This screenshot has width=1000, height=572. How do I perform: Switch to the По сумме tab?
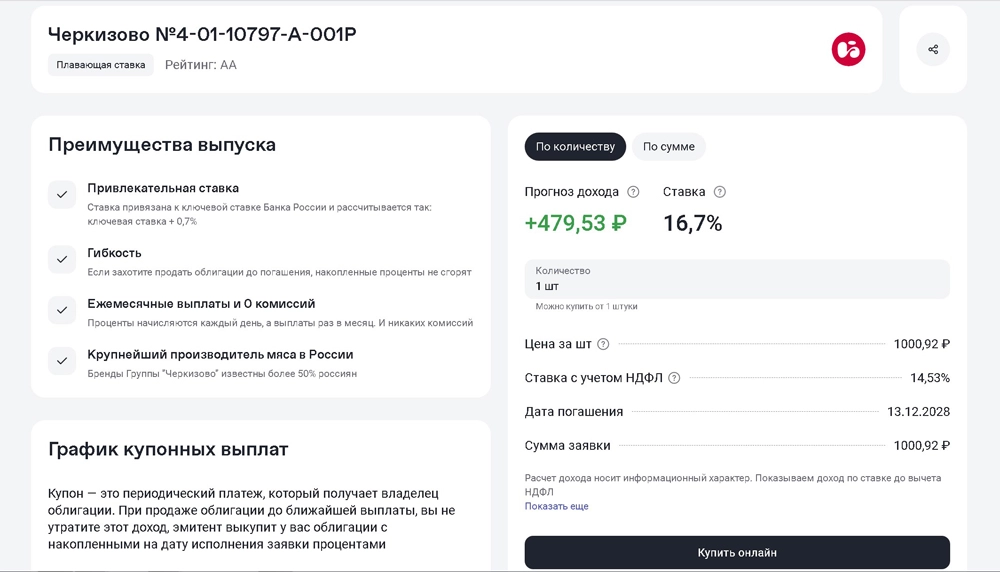668,147
